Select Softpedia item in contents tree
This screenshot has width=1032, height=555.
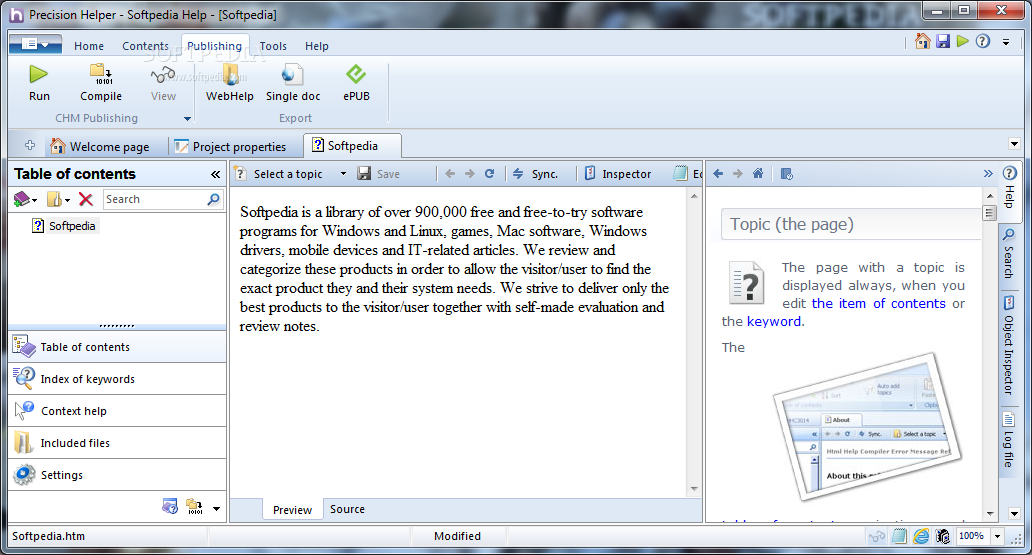coord(64,226)
